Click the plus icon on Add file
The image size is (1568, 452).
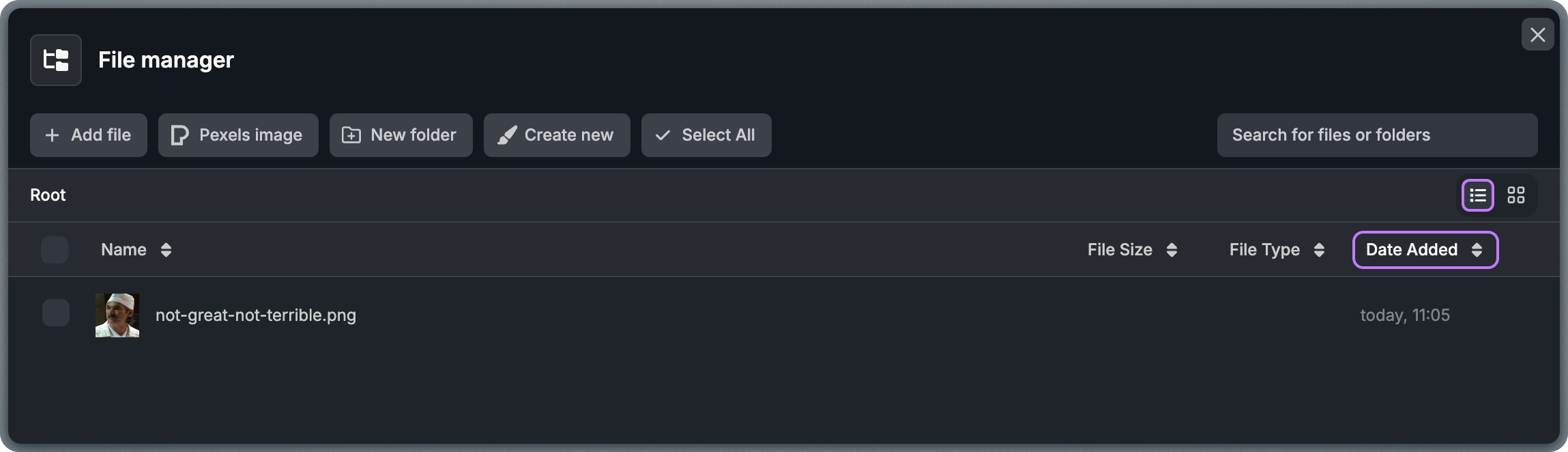53,135
